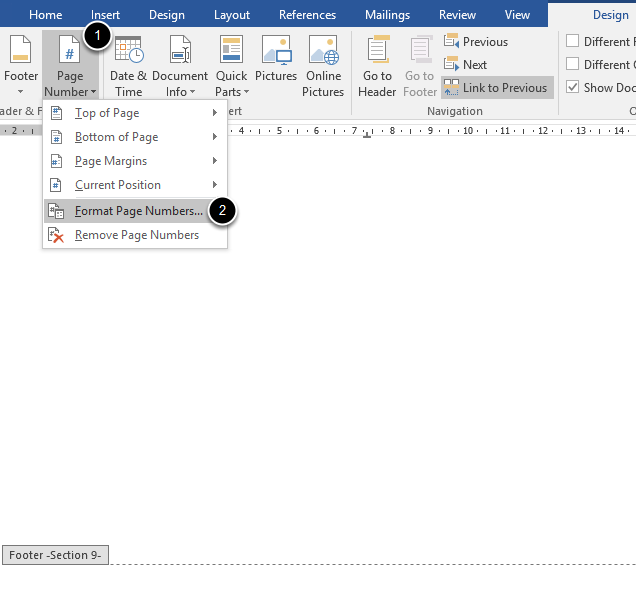Viewport: 636px width, 599px height.
Task: Select Current Position menu entry
Action: 135,185
